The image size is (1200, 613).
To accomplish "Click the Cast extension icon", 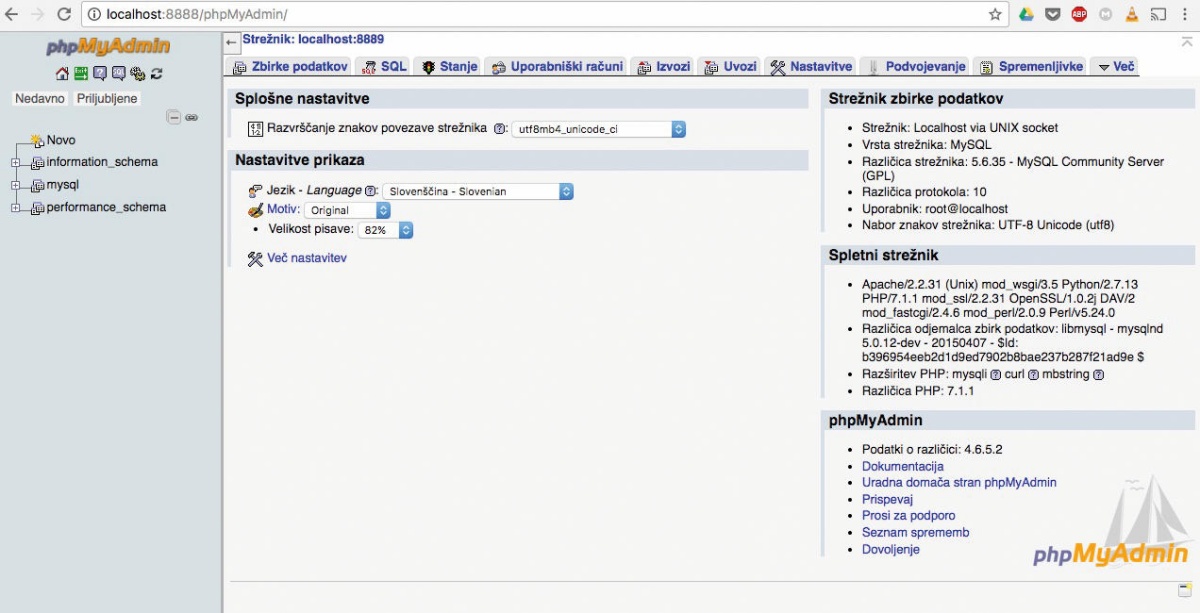I will coord(1159,14).
